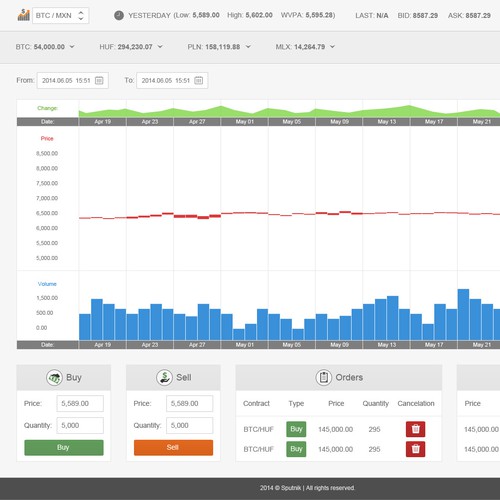Screen dimensions: 500x500
Task: Click the Apr 27 label on top date axis
Action: pos(197,122)
